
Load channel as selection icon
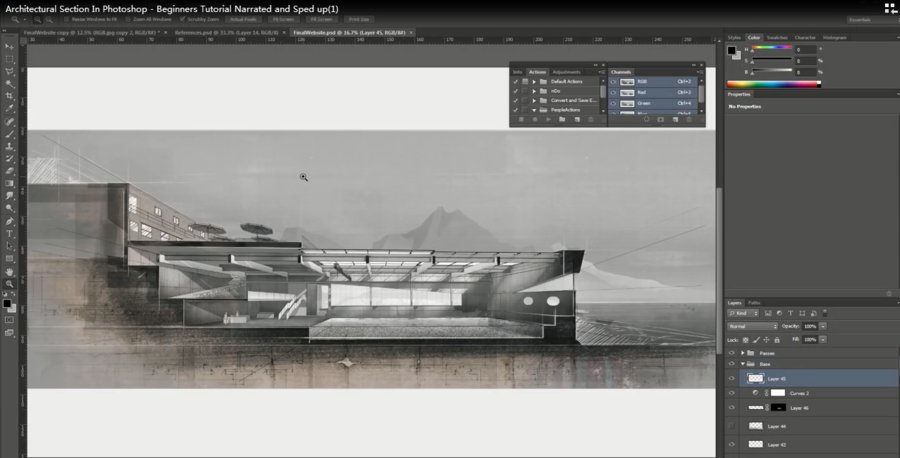(x=646, y=119)
